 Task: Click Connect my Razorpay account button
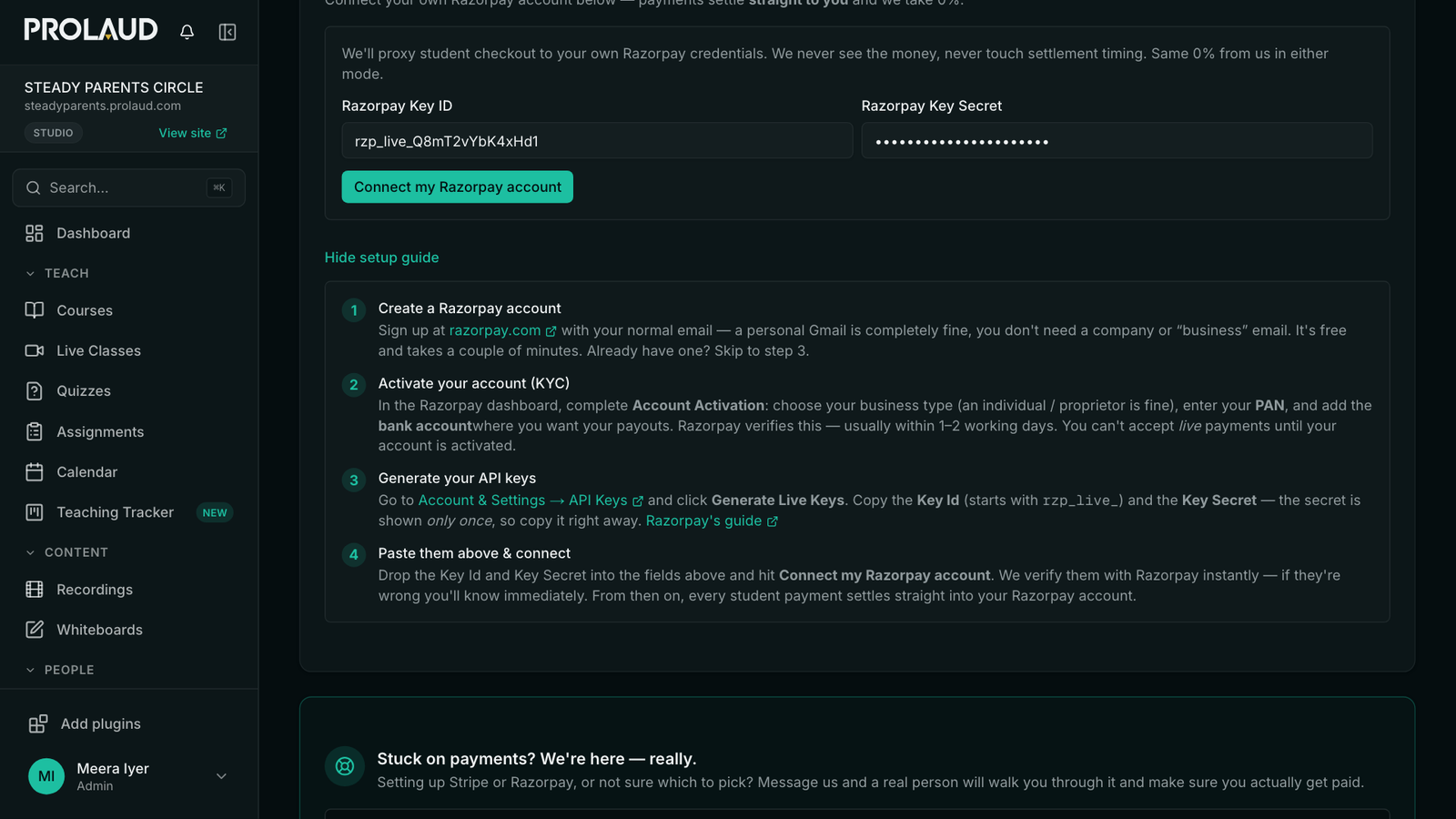point(457,187)
